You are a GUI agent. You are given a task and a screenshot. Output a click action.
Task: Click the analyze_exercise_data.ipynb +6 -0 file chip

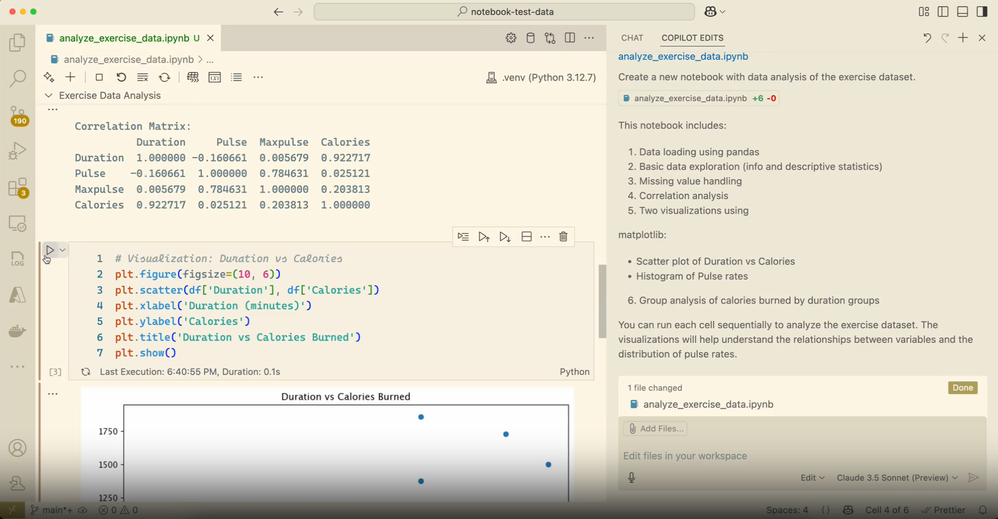click(698, 99)
